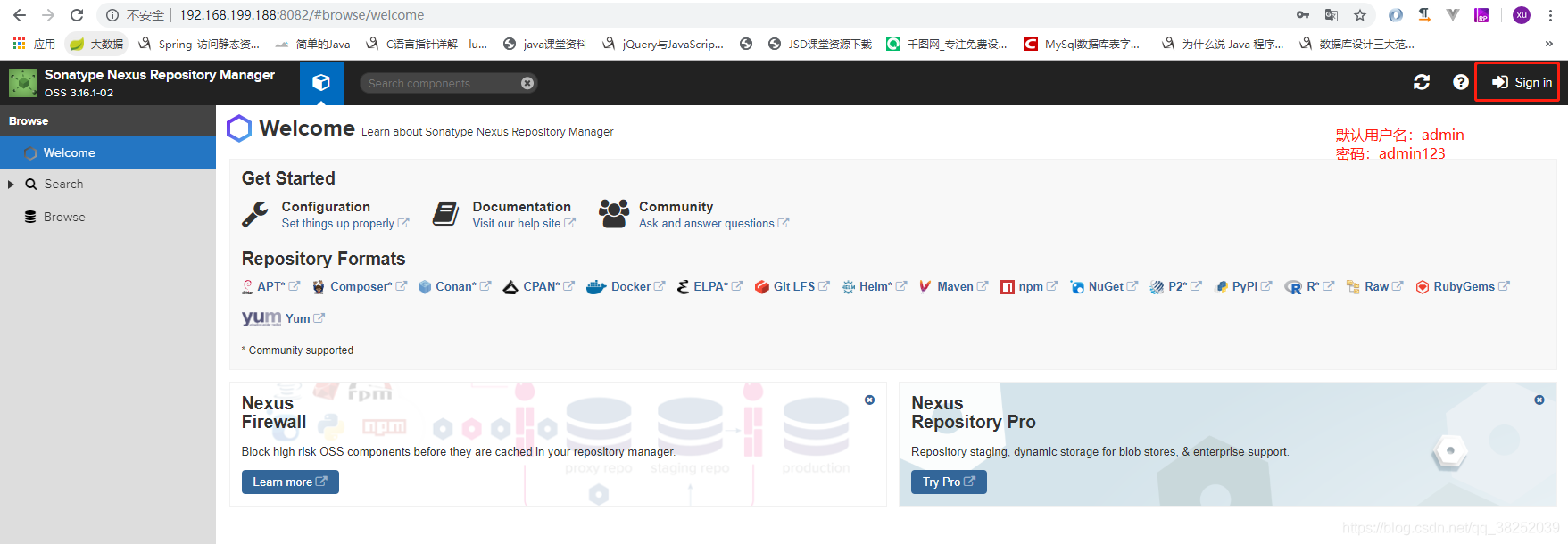Open the 简单的Java bookmark

point(313,44)
